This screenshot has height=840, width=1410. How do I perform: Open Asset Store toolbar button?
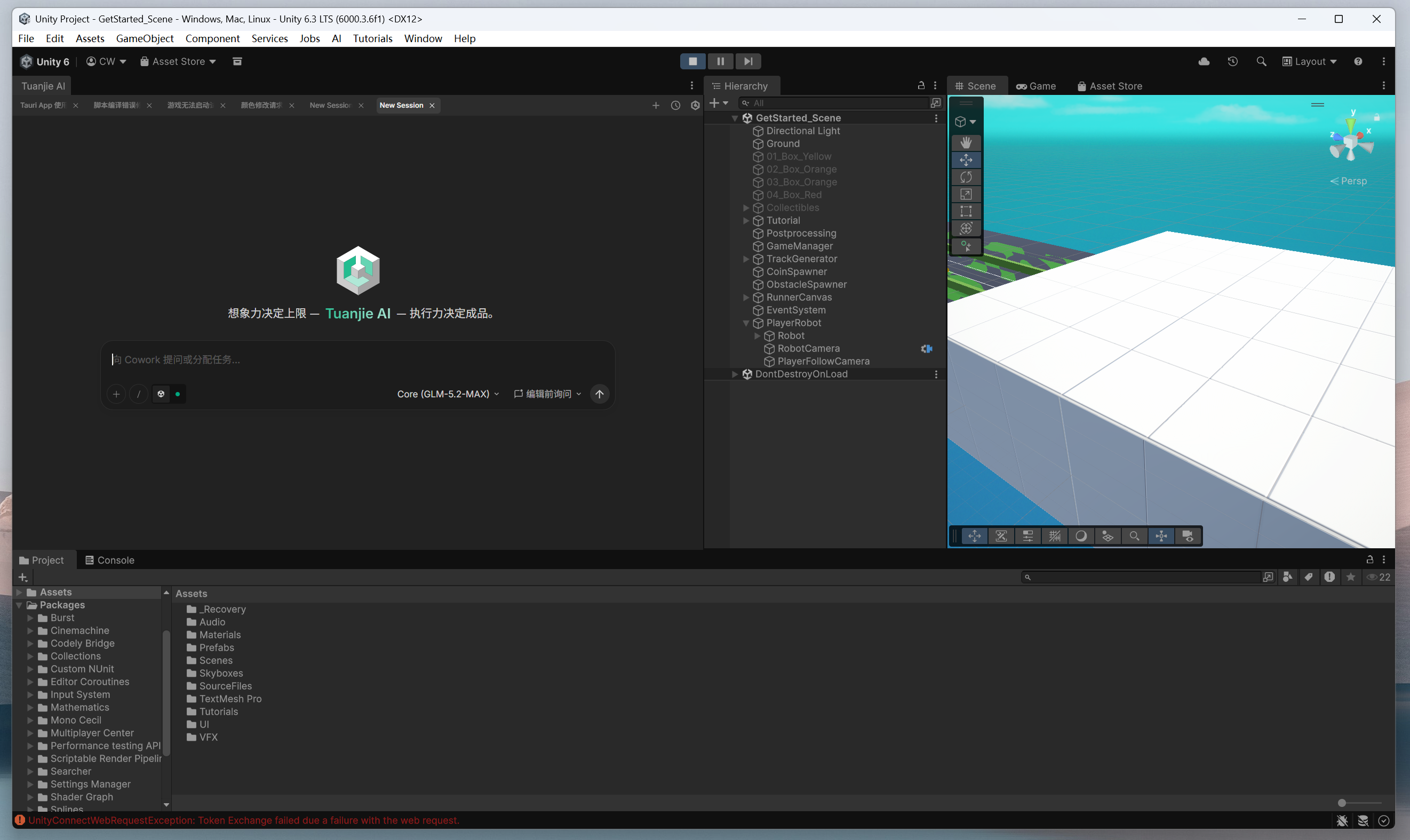click(178, 61)
